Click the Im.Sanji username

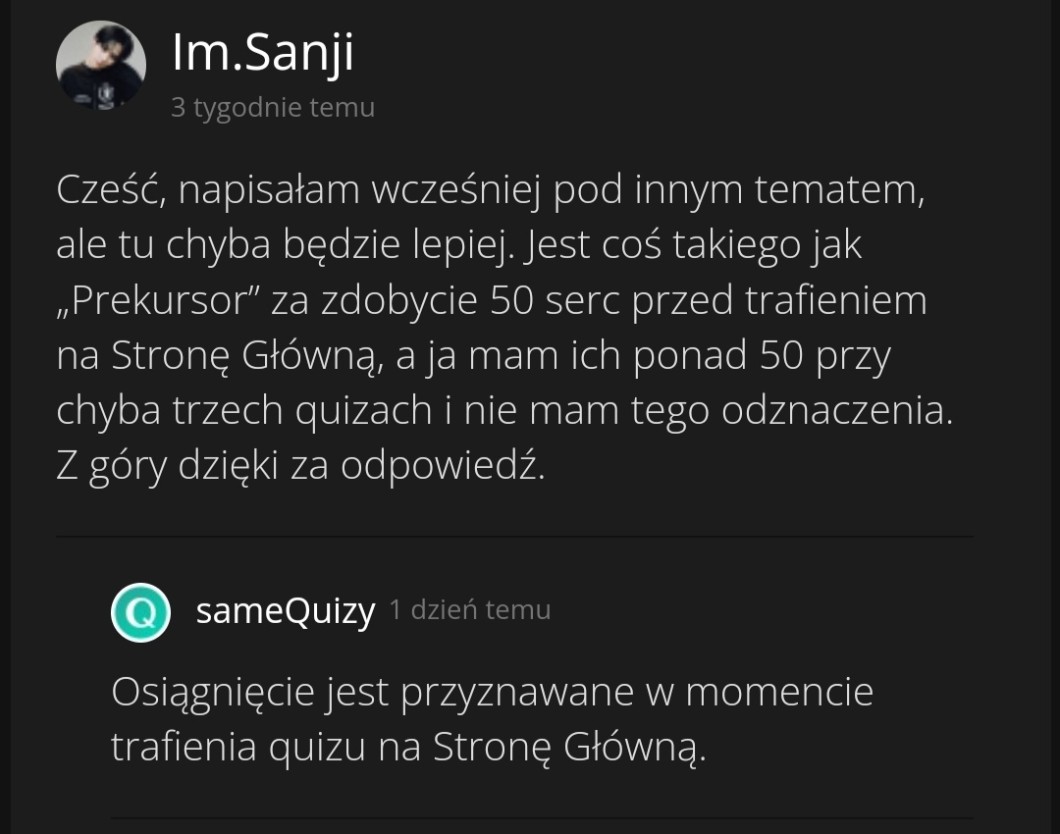click(263, 54)
